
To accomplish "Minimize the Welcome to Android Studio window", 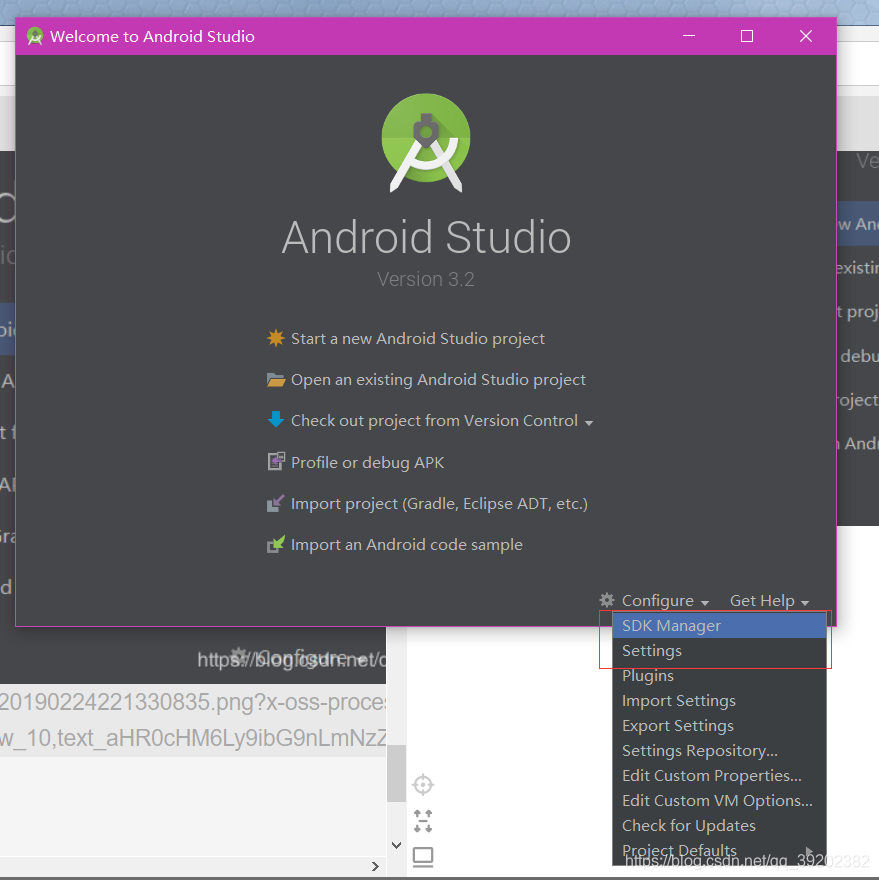I will pyautogui.click(x=689, y=36).
